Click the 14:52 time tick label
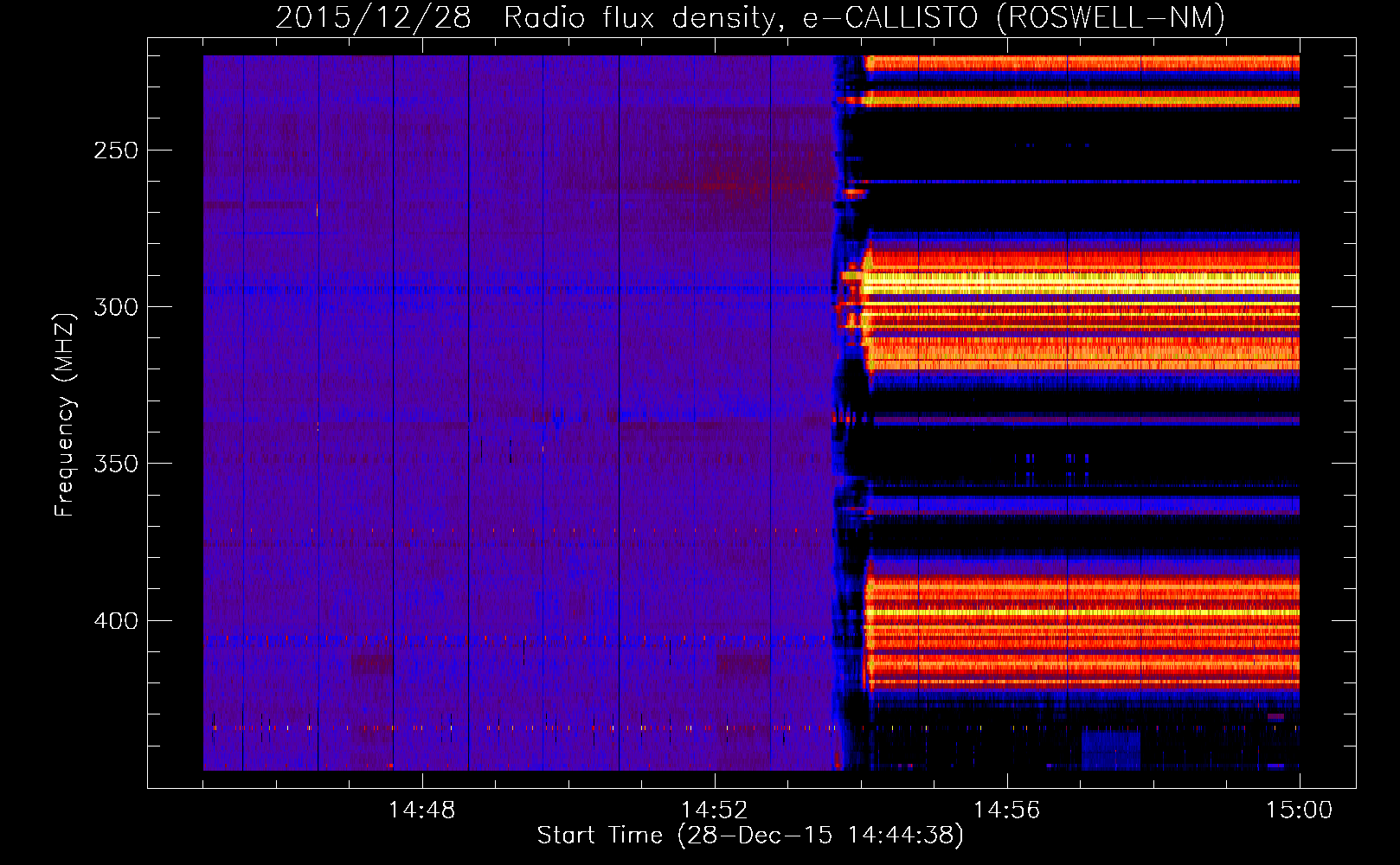The height and width of the screenshot is (865, 1400). click(714, 810)
